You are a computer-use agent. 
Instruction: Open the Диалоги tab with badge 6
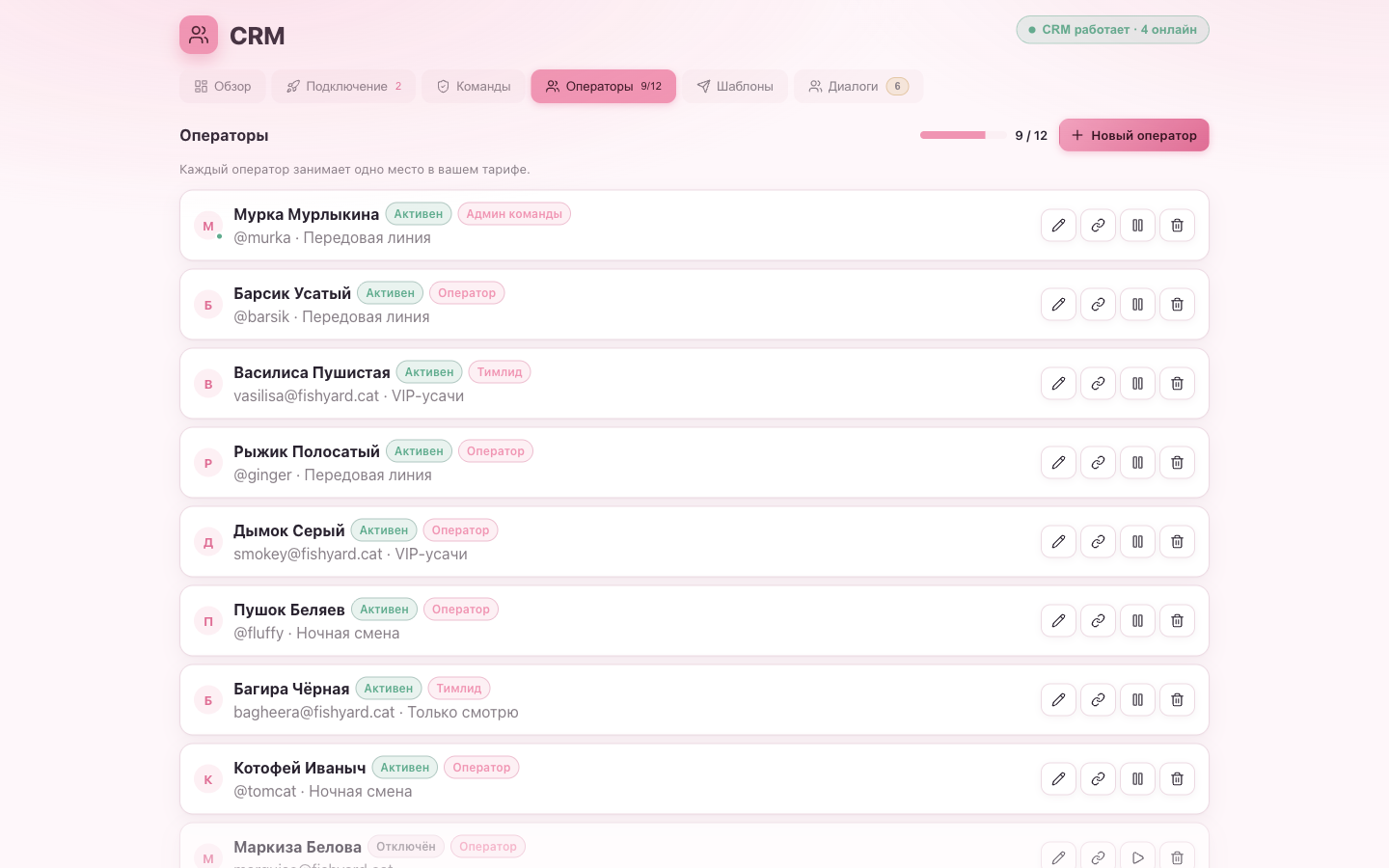coord(858,87)
